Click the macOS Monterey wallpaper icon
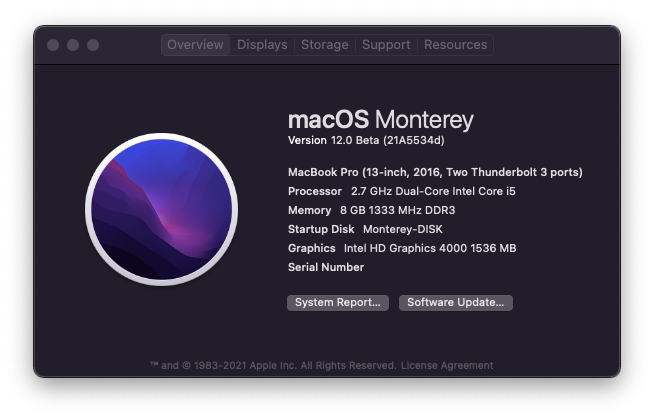The height and width of the screenshot is (419, 654). 162,209
